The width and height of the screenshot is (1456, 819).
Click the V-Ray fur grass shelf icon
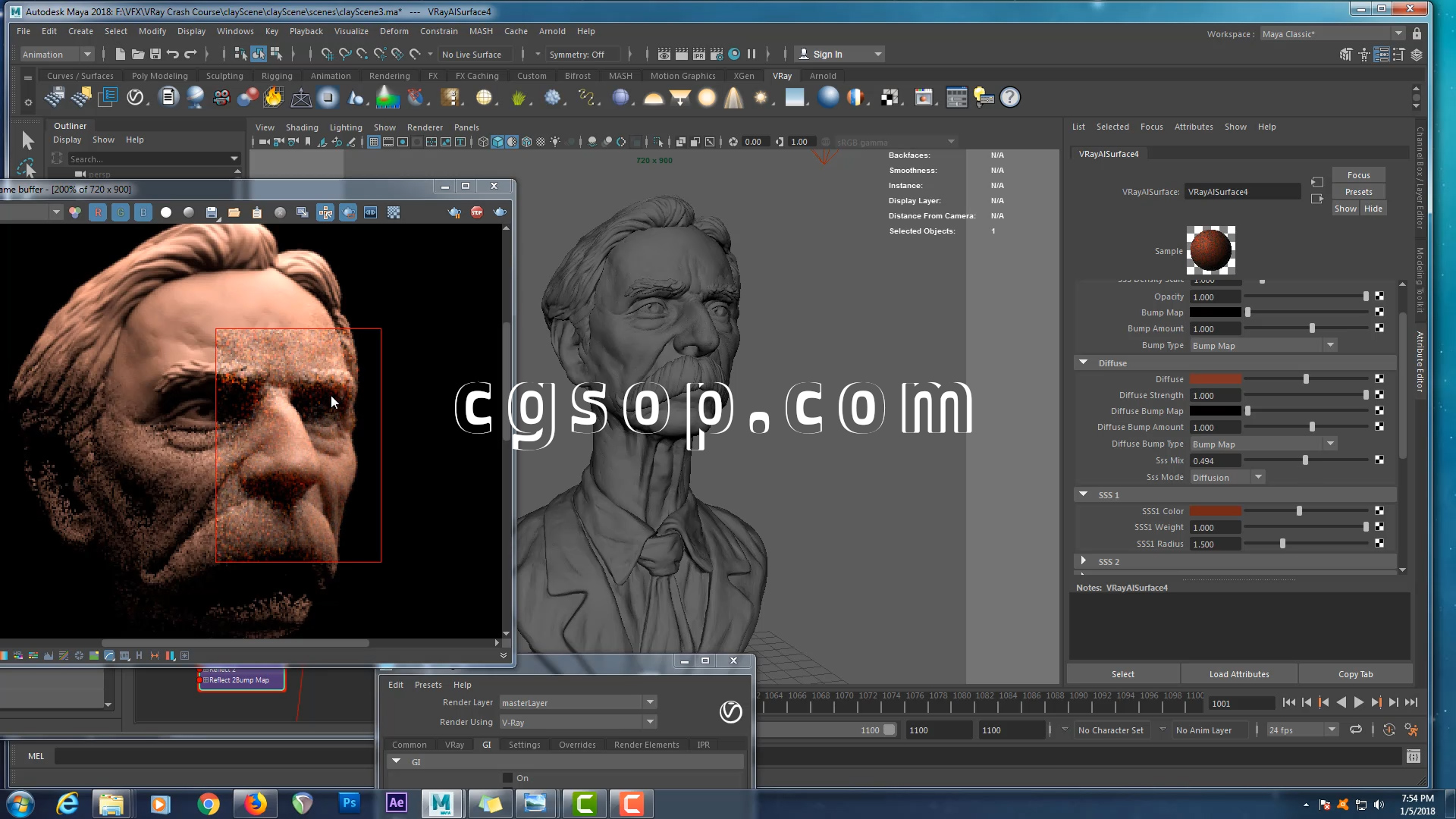(x=519, y=98)
